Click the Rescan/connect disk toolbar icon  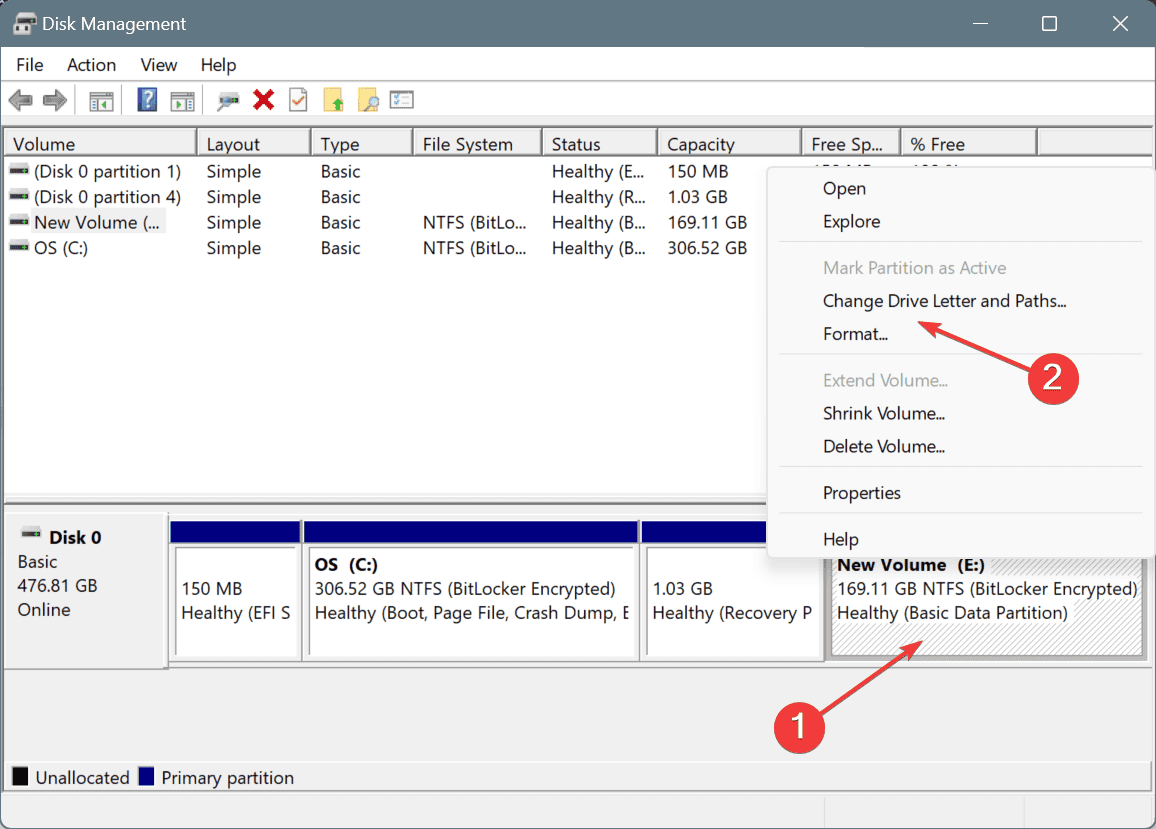click(228, 100)
